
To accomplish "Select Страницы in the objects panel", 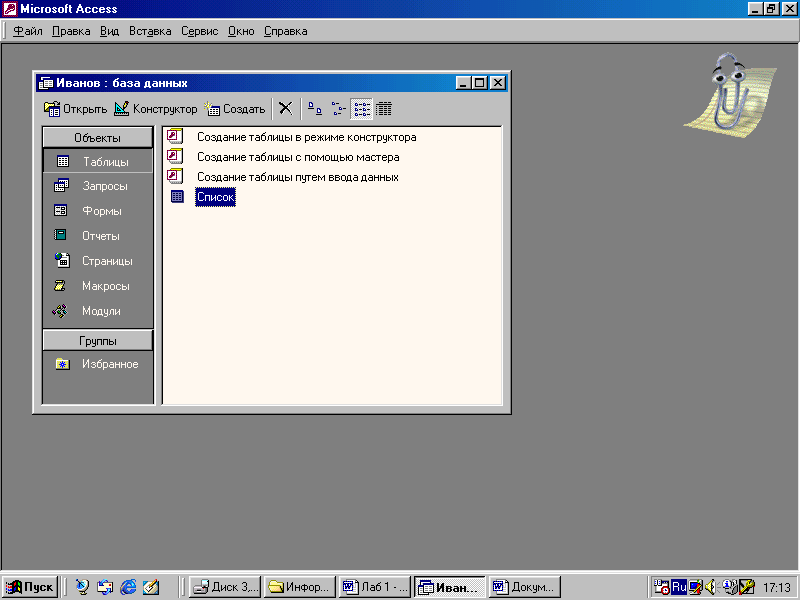I will point(97,260).
